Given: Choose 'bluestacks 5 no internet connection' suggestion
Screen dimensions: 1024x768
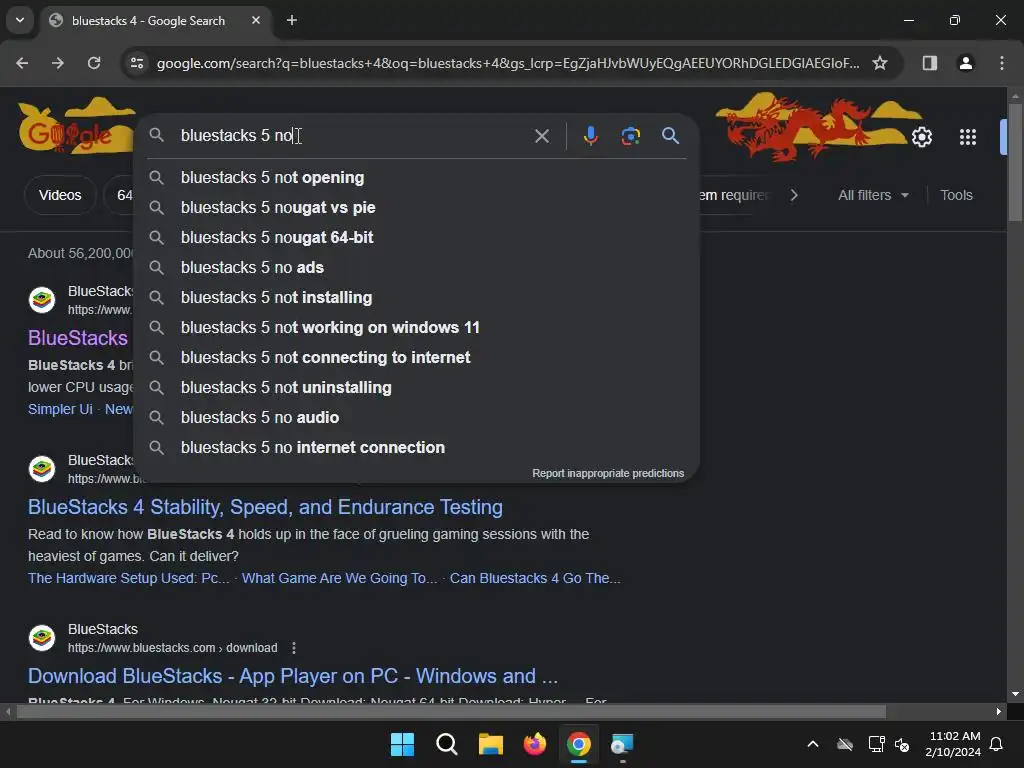Looking at the screenshot, I should click(x=417, y=448).
